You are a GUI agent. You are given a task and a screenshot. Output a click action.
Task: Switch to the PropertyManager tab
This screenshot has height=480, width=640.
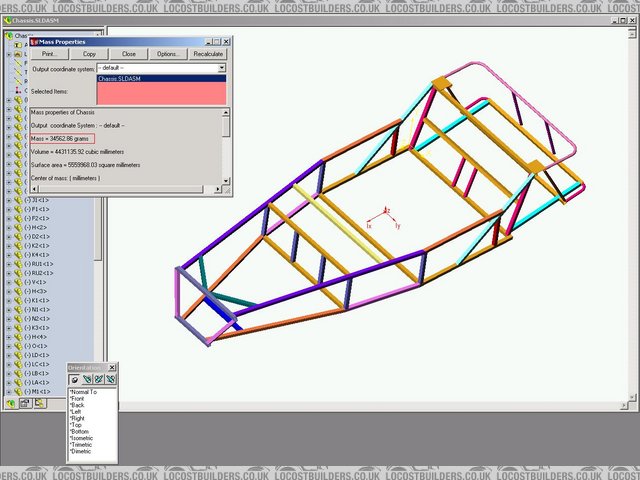tap(26, 403)
